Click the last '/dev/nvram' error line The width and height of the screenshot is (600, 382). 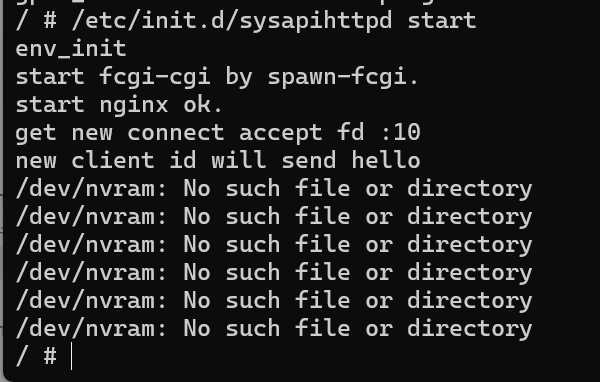click(274, 329)
